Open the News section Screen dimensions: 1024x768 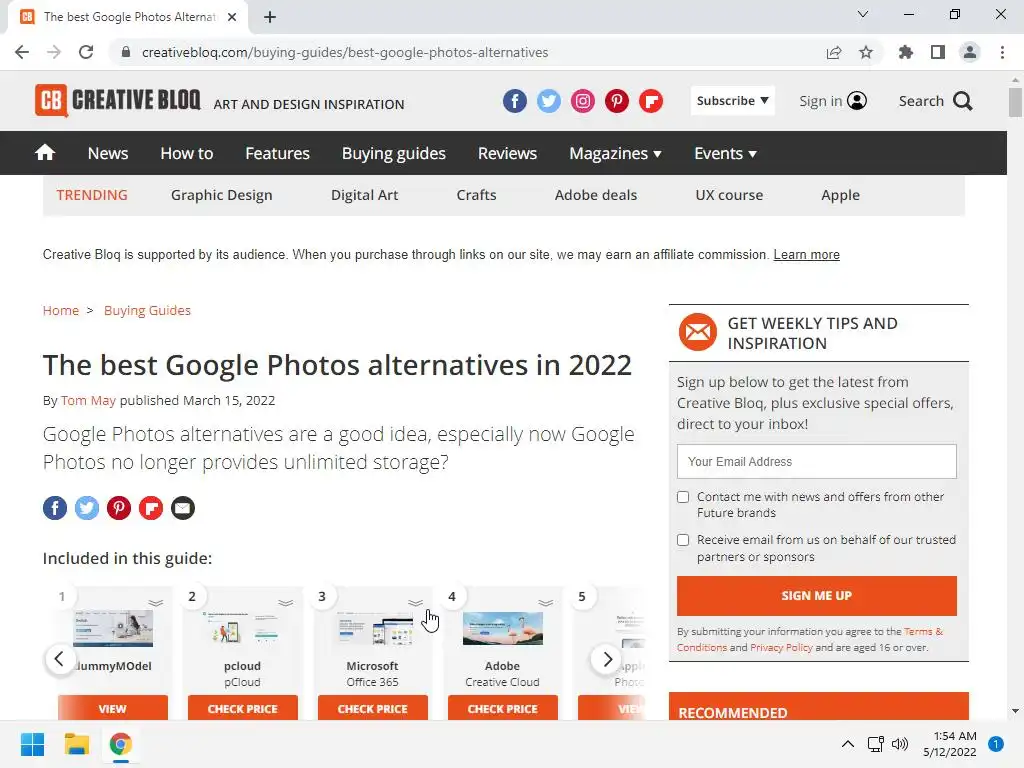pos(108,153)
